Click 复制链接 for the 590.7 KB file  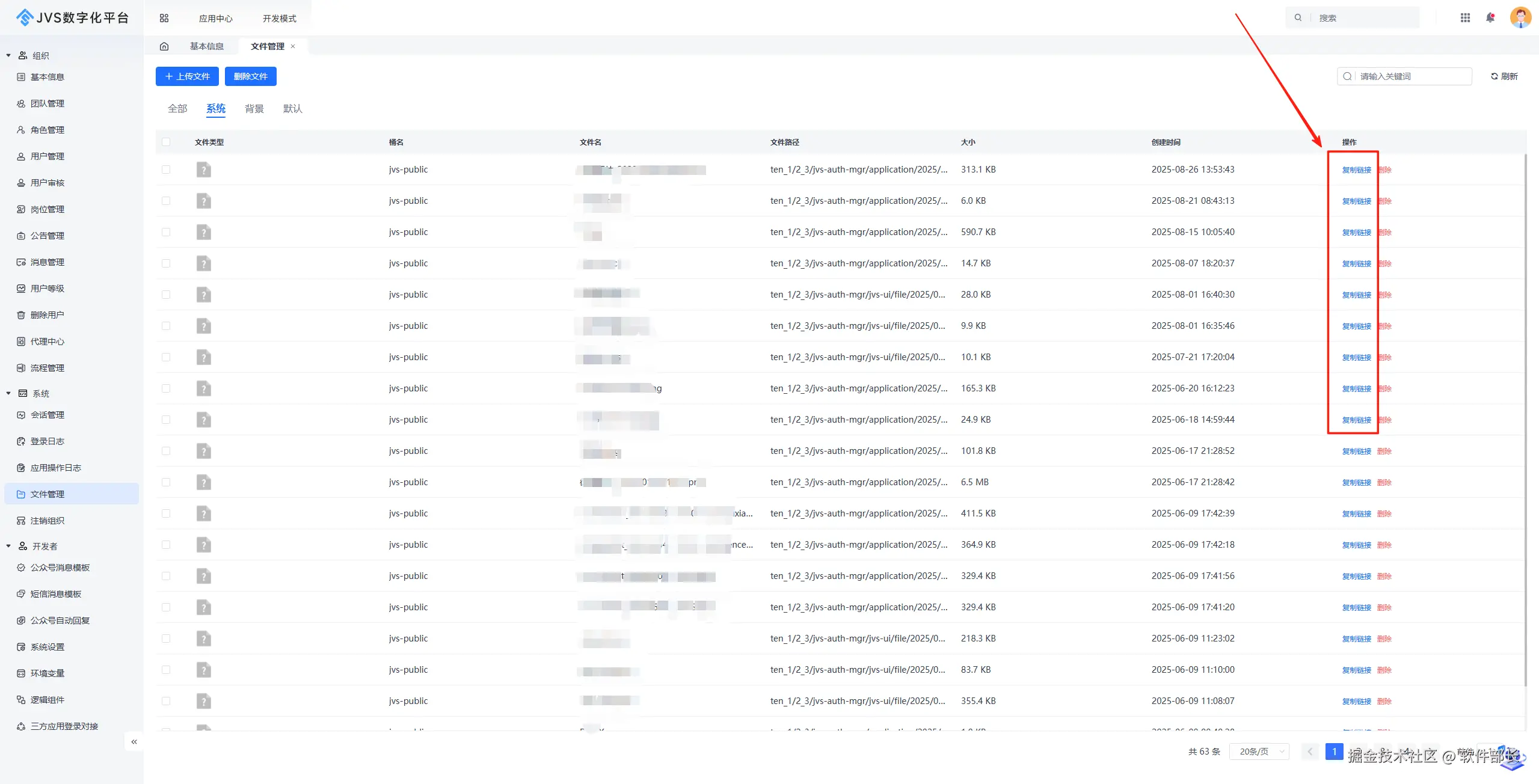coord(1356,232)
